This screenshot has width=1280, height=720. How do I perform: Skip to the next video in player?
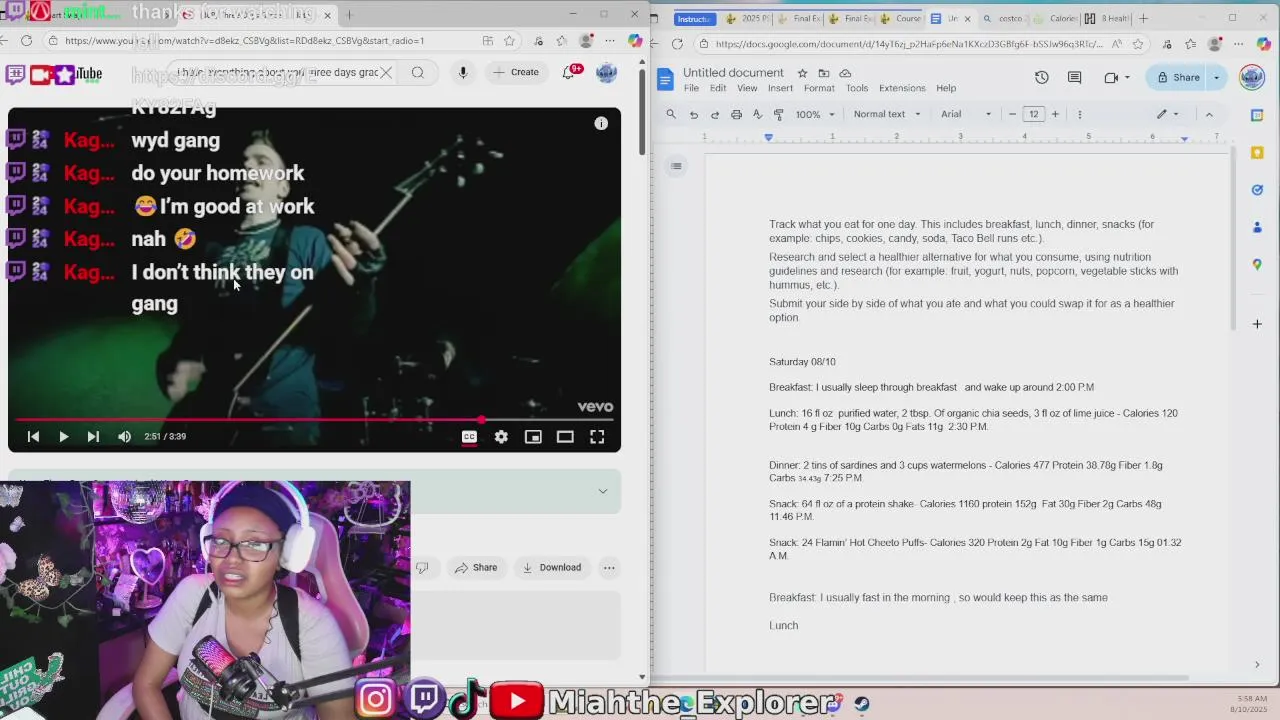[x=93, y=437]
